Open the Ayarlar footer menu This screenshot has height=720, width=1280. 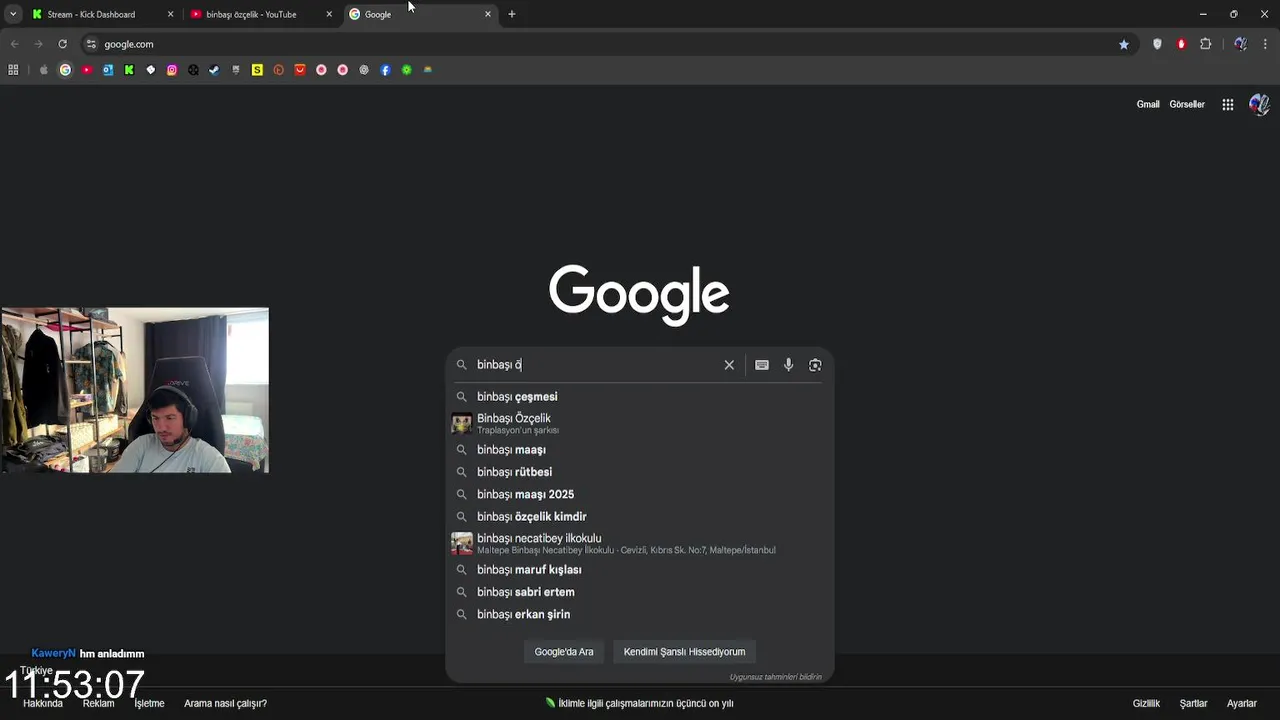coord(1241,704)
